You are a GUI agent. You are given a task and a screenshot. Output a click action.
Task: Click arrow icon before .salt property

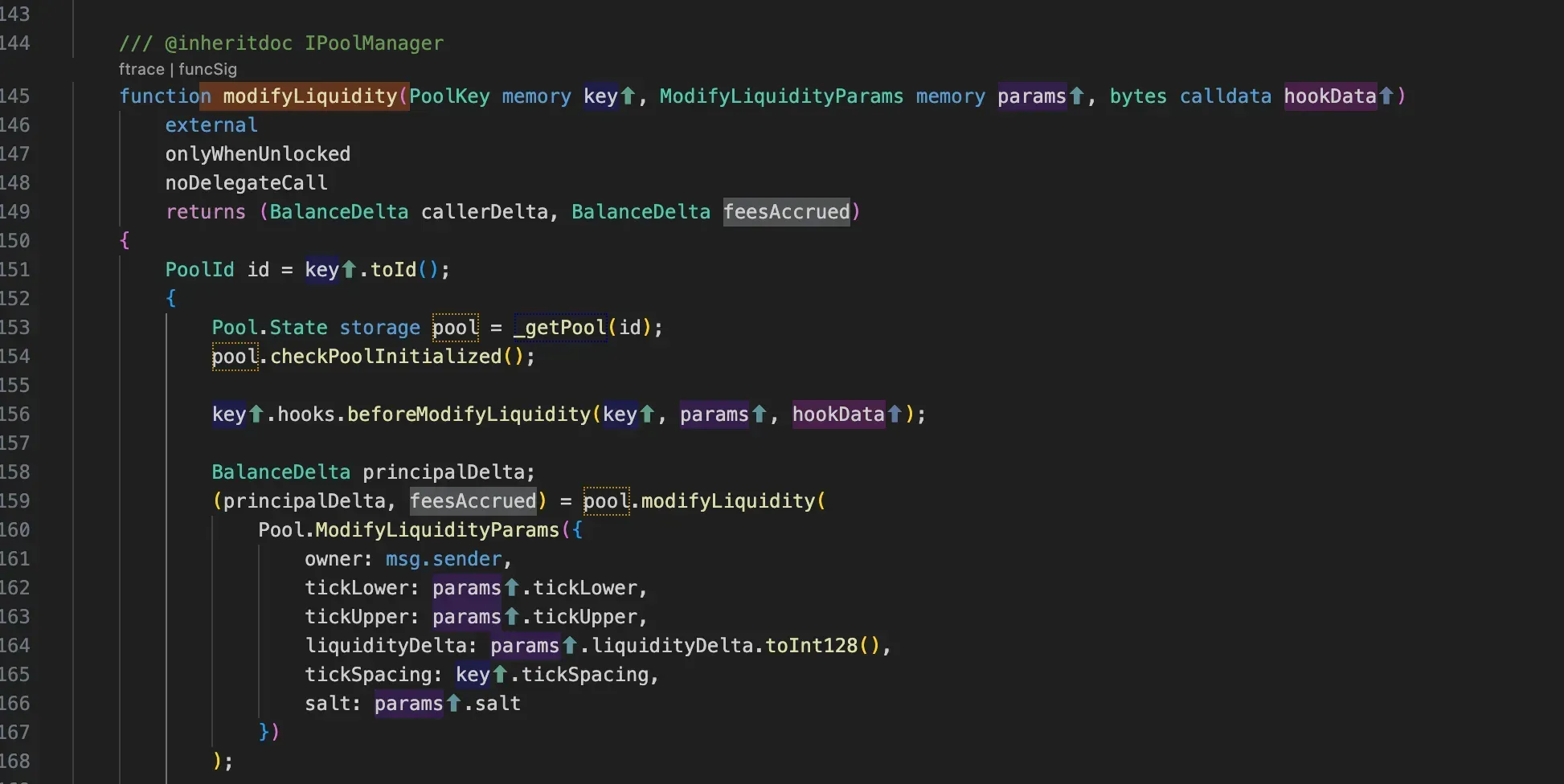point(453,704)
